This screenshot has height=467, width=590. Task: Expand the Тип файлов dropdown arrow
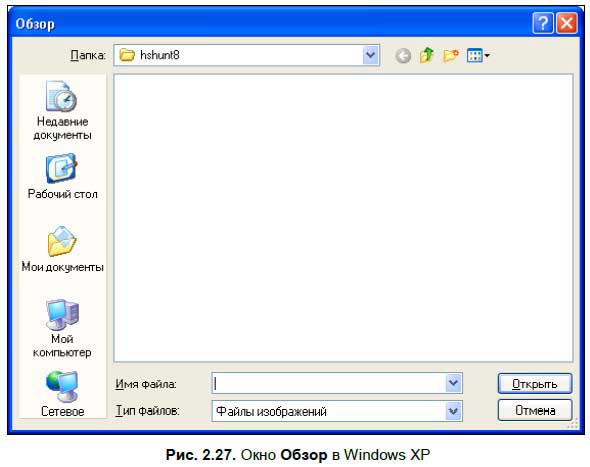453,411
